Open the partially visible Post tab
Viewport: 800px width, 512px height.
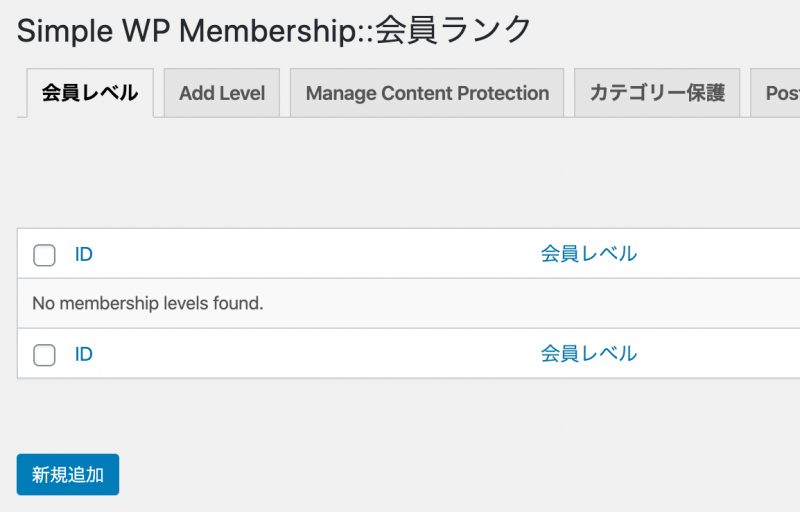tap(778, 93)
